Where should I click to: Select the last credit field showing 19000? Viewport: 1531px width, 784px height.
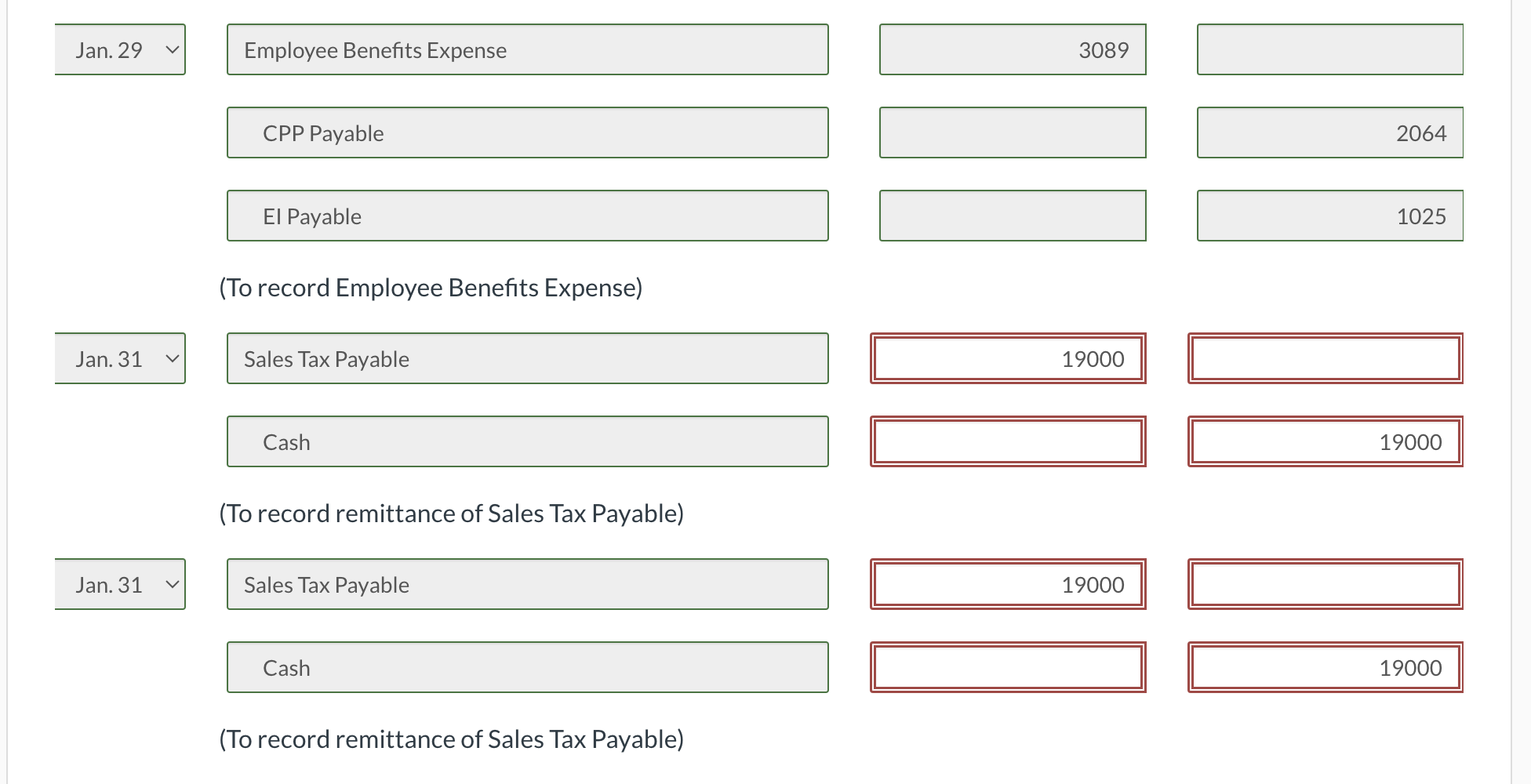click(1324, 667)
